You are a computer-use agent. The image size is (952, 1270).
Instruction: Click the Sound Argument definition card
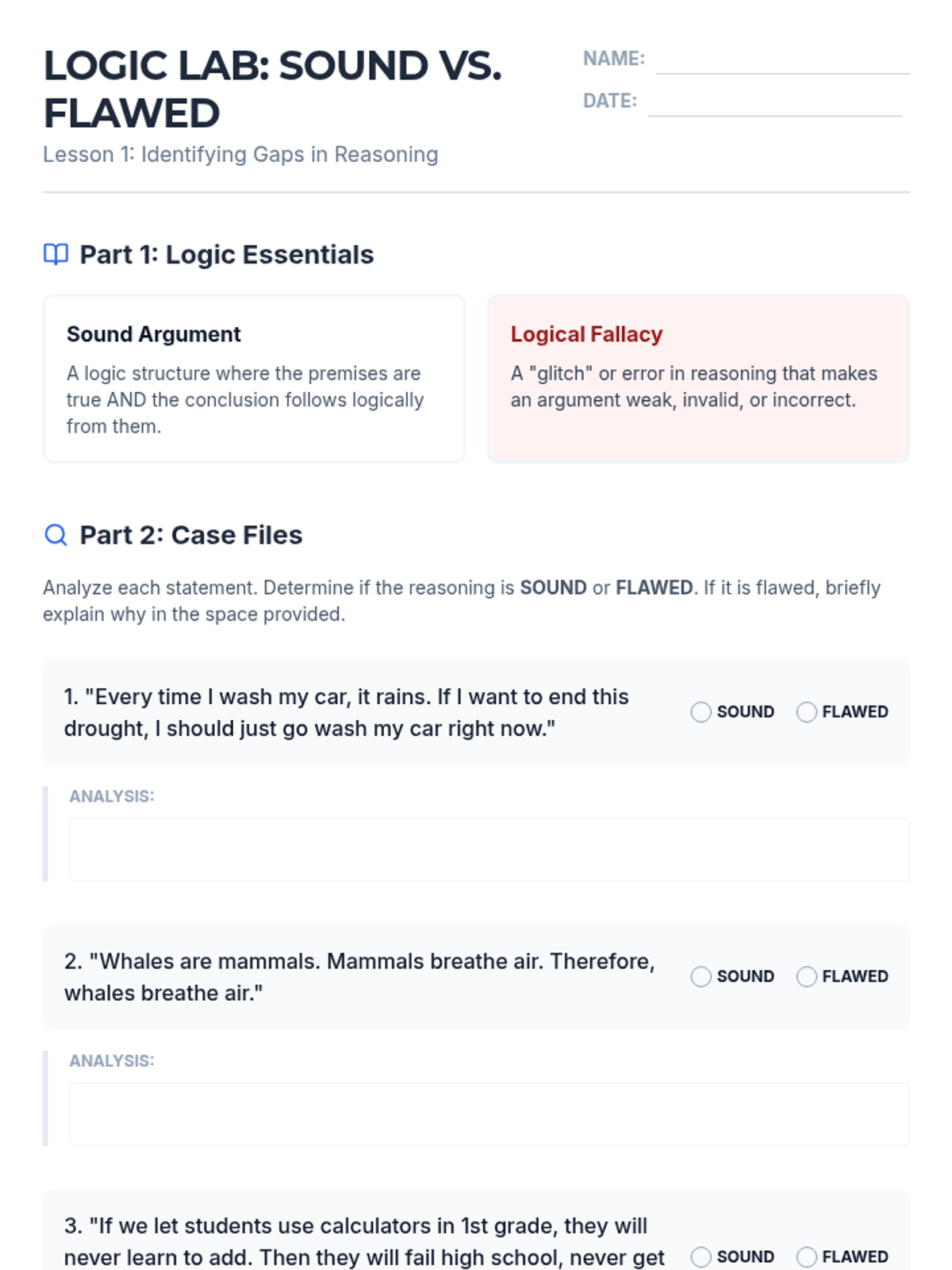pos(254,379)
